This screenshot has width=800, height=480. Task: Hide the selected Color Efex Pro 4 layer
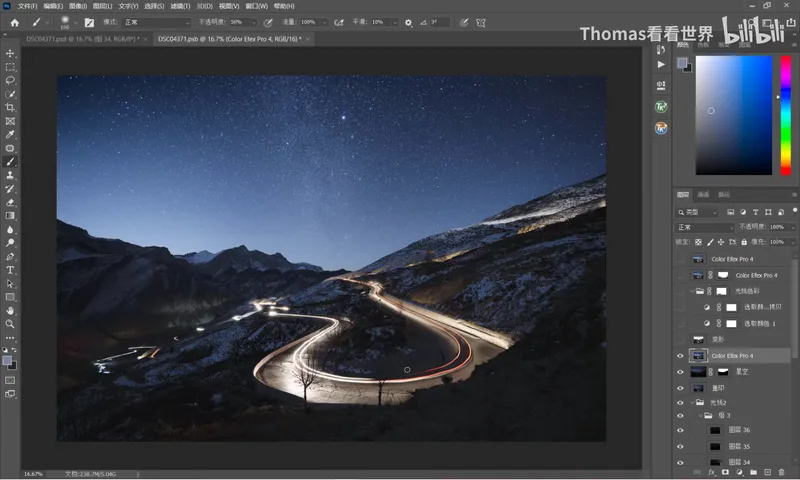tap(680, 356)
